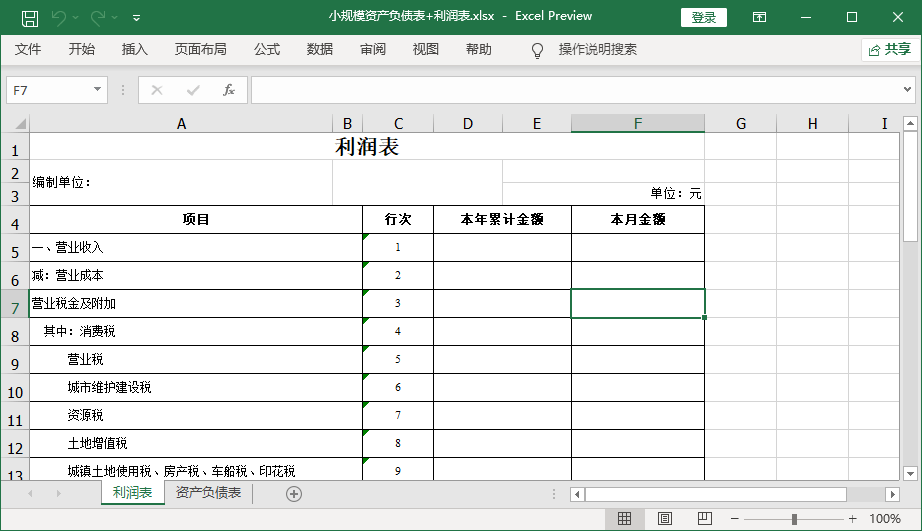The width and height of the screenshot is (922, 531).
Task: Open the 插入 ribbon tab
Action: [x=134, y=49]
